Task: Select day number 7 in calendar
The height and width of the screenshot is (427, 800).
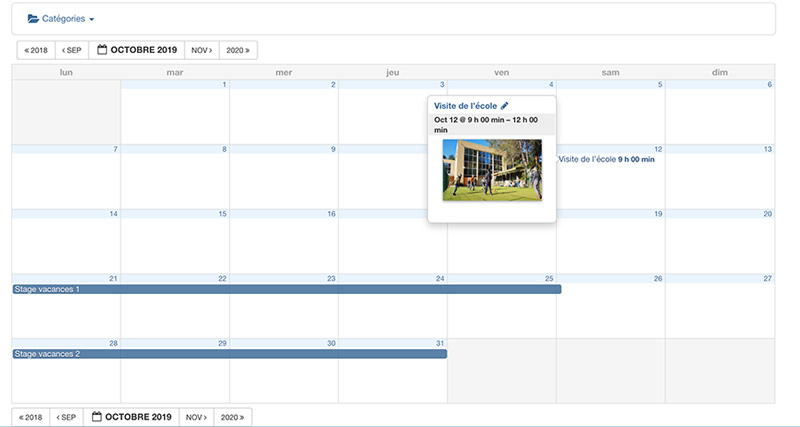Action: tap(115, 149)
